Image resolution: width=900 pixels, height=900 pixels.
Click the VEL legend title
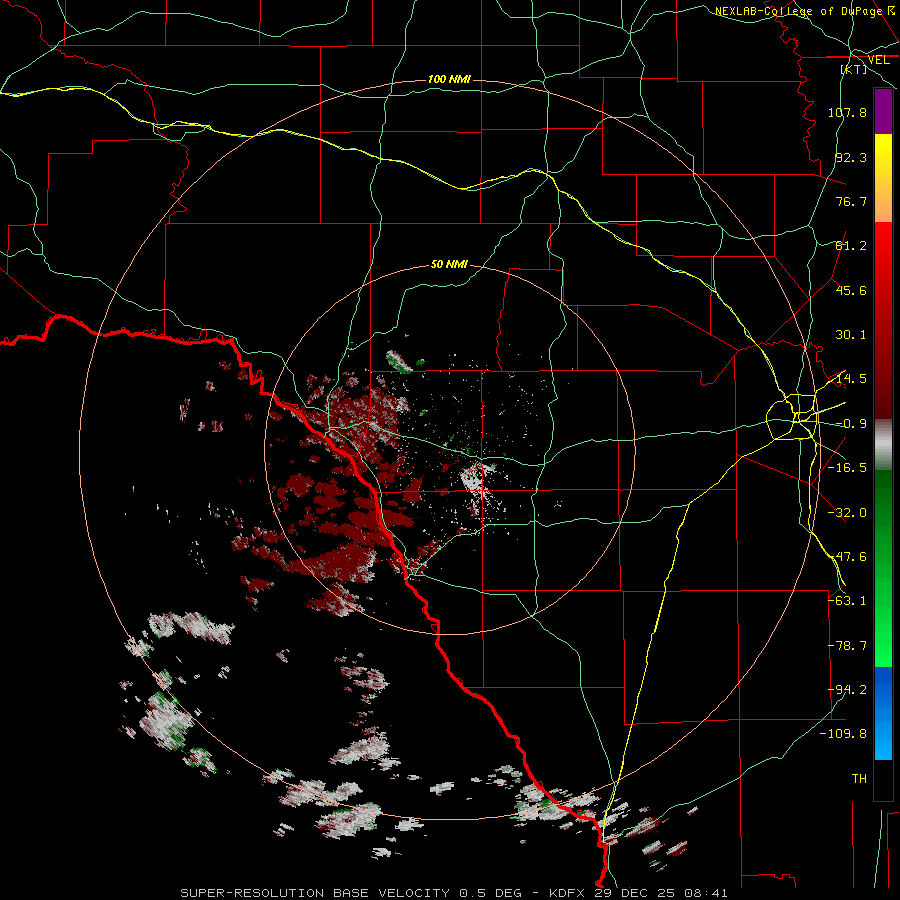point(878,60)
